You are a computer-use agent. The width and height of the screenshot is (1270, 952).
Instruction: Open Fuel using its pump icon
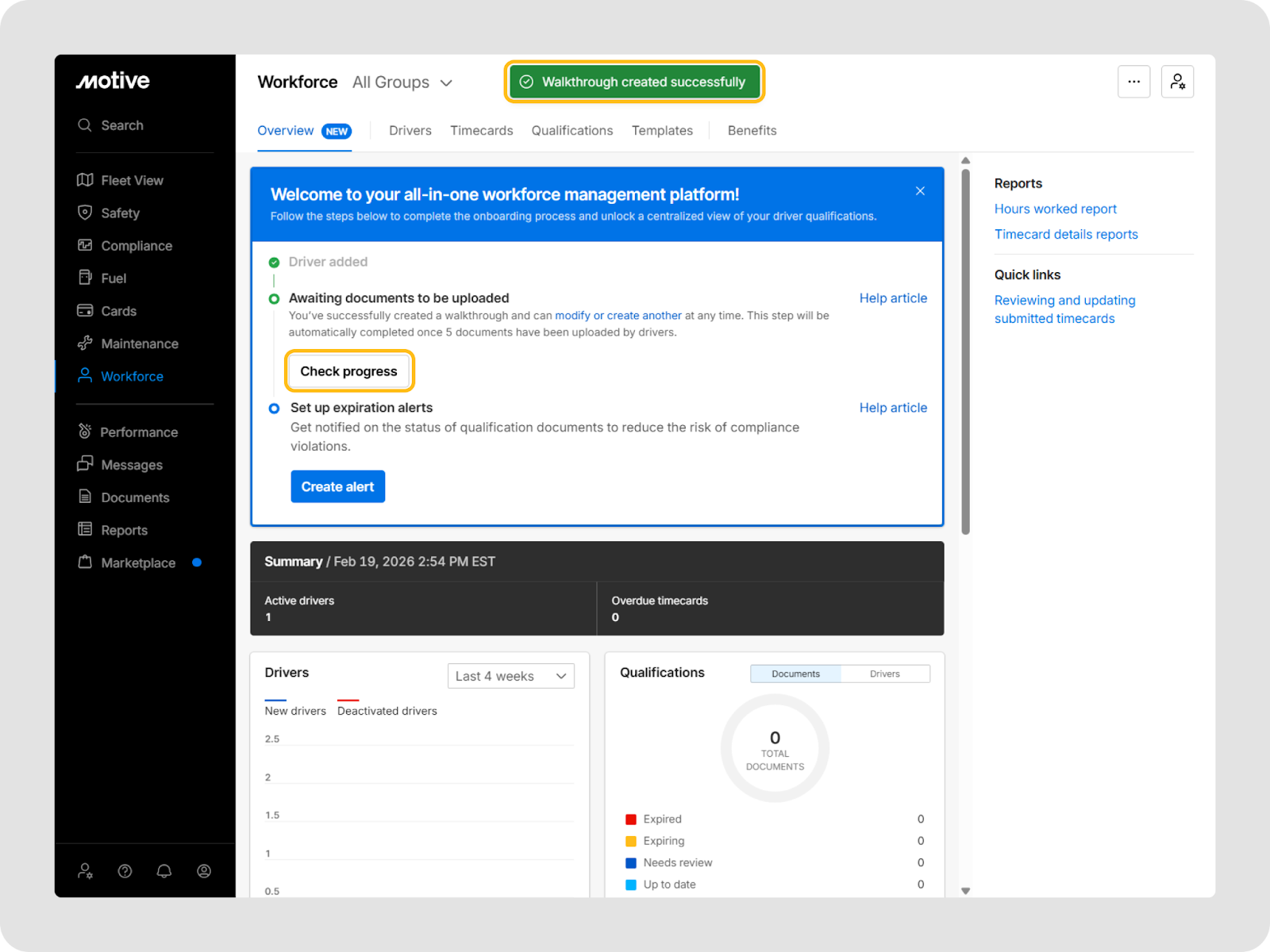click(x=85, y=278)
